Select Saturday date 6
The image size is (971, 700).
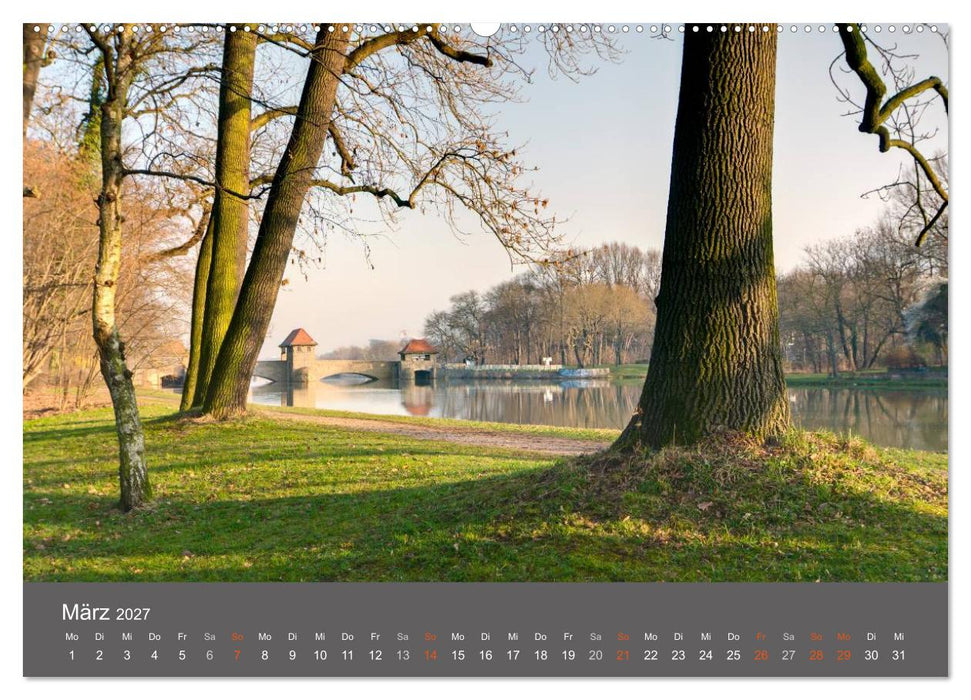click(x=209, y=655)
